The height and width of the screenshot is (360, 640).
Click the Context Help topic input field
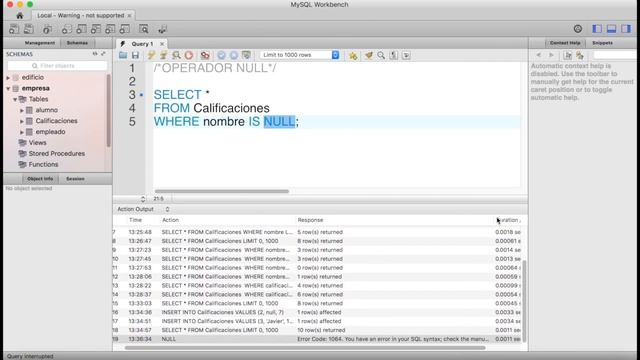tap(614, 55)
